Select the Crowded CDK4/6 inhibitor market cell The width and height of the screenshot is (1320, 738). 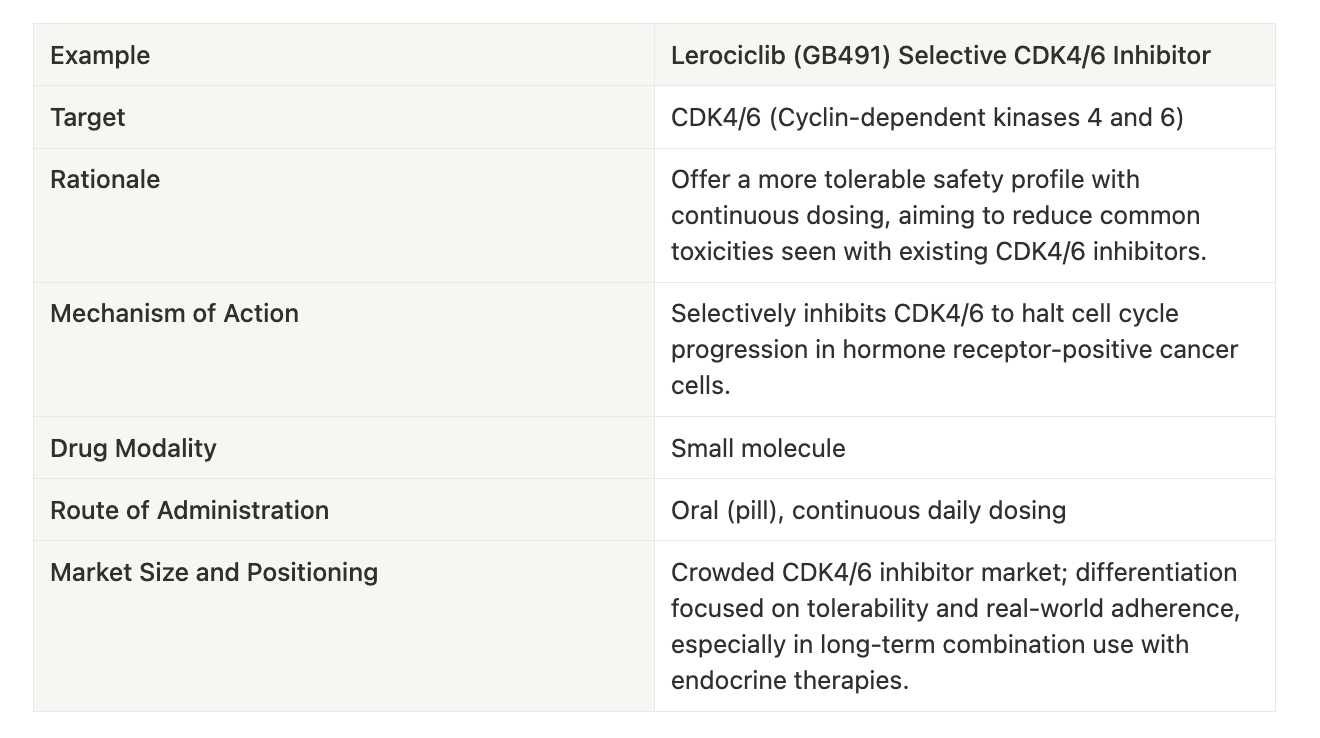965,626
